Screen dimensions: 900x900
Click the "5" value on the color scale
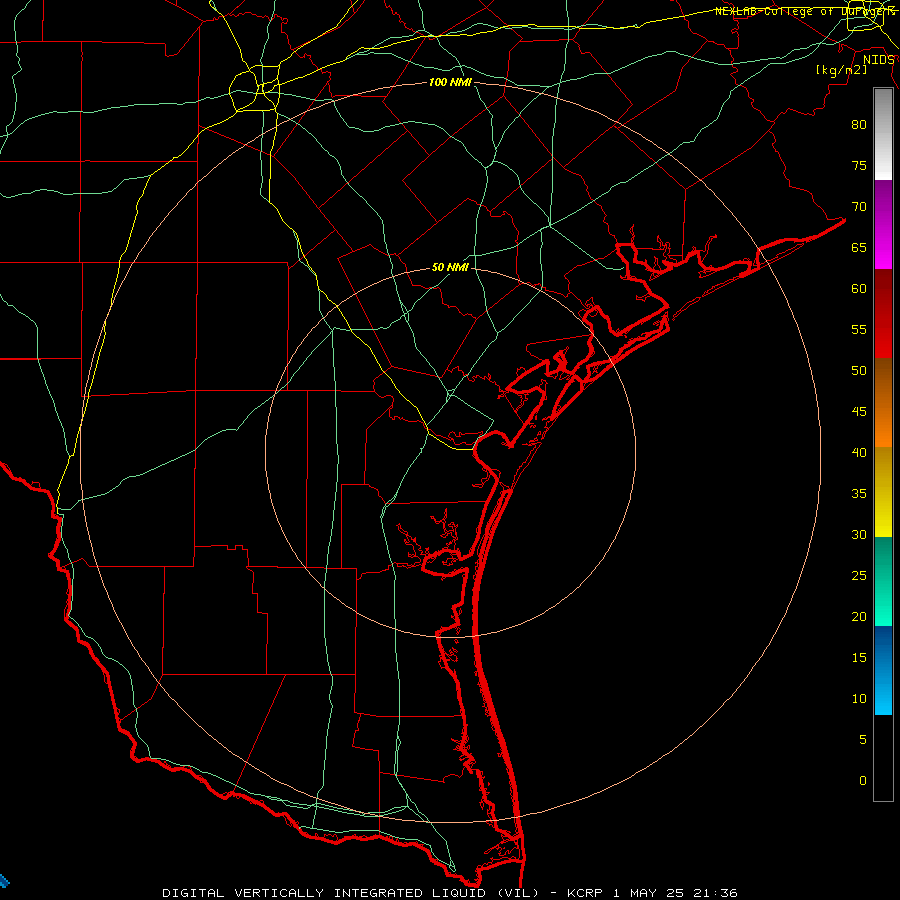[863, 740]
